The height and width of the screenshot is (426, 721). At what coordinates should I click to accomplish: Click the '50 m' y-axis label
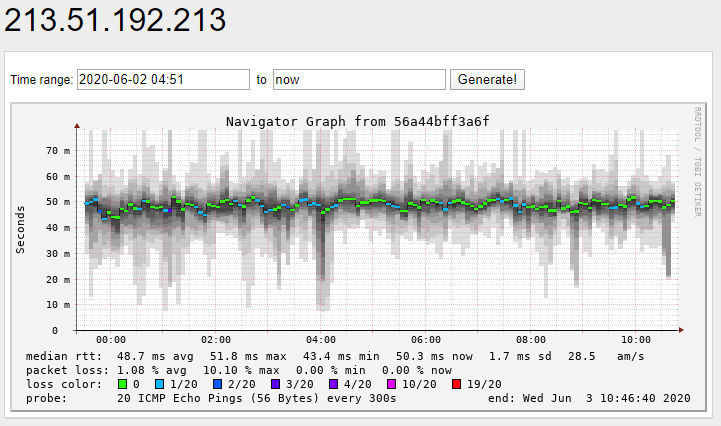(58, 202)
